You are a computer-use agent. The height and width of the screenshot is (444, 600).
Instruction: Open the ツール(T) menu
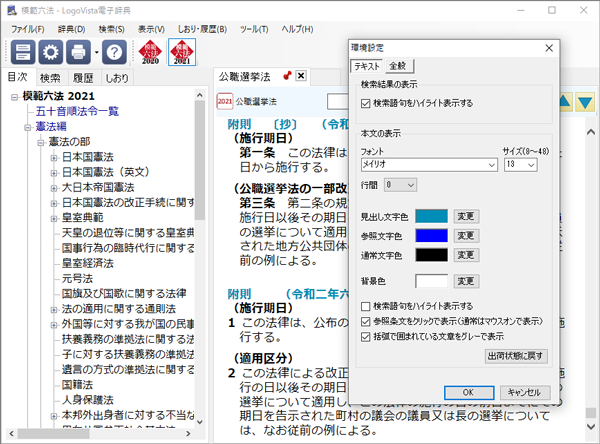pyautogui.click(x=254, y=29)
